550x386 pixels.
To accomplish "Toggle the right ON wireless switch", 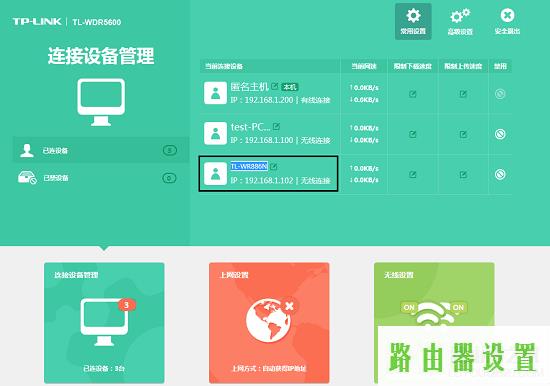I will point(458,308).
